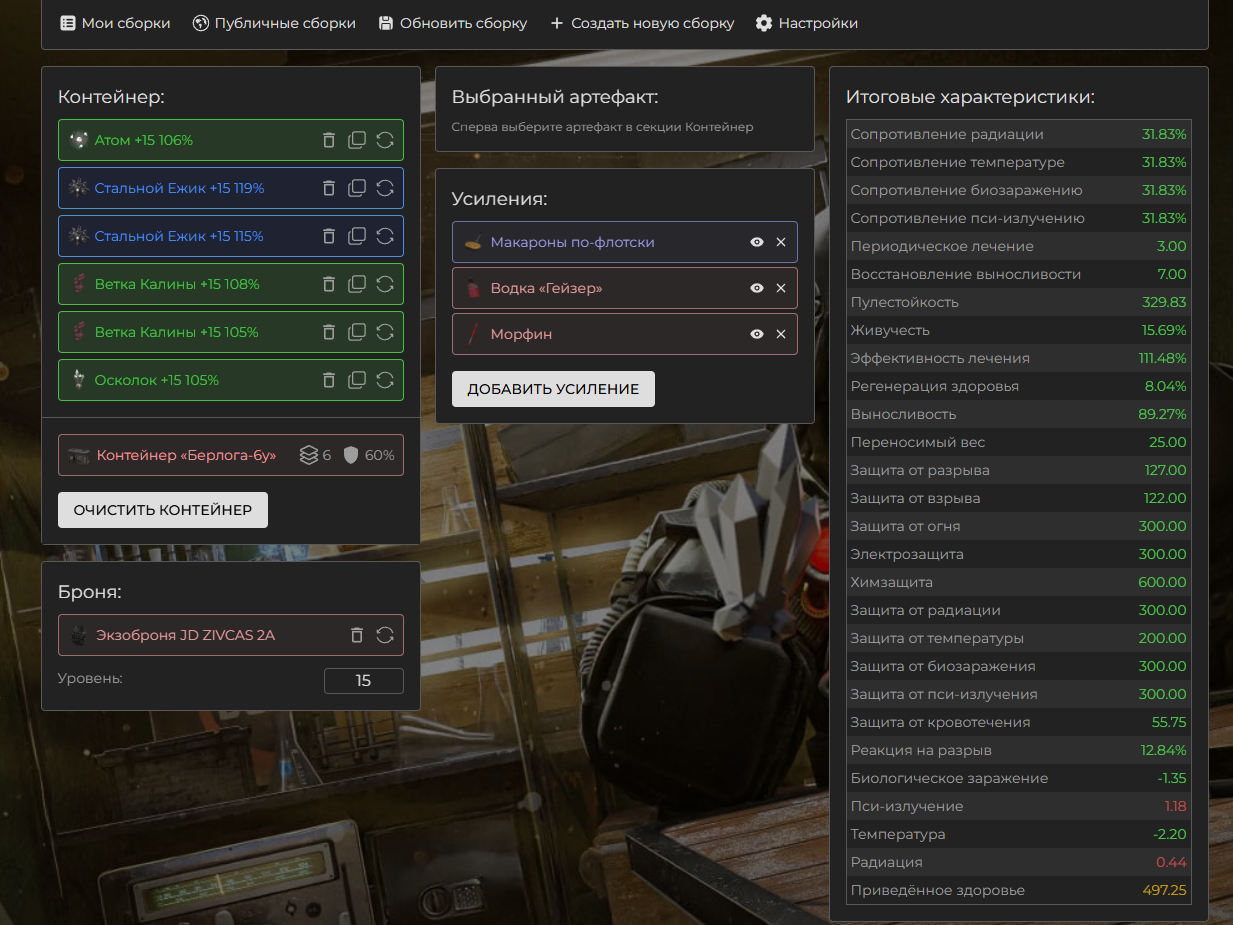Remove the Экзоброня JD ZIVCAS 2A armor

[357, 635]
